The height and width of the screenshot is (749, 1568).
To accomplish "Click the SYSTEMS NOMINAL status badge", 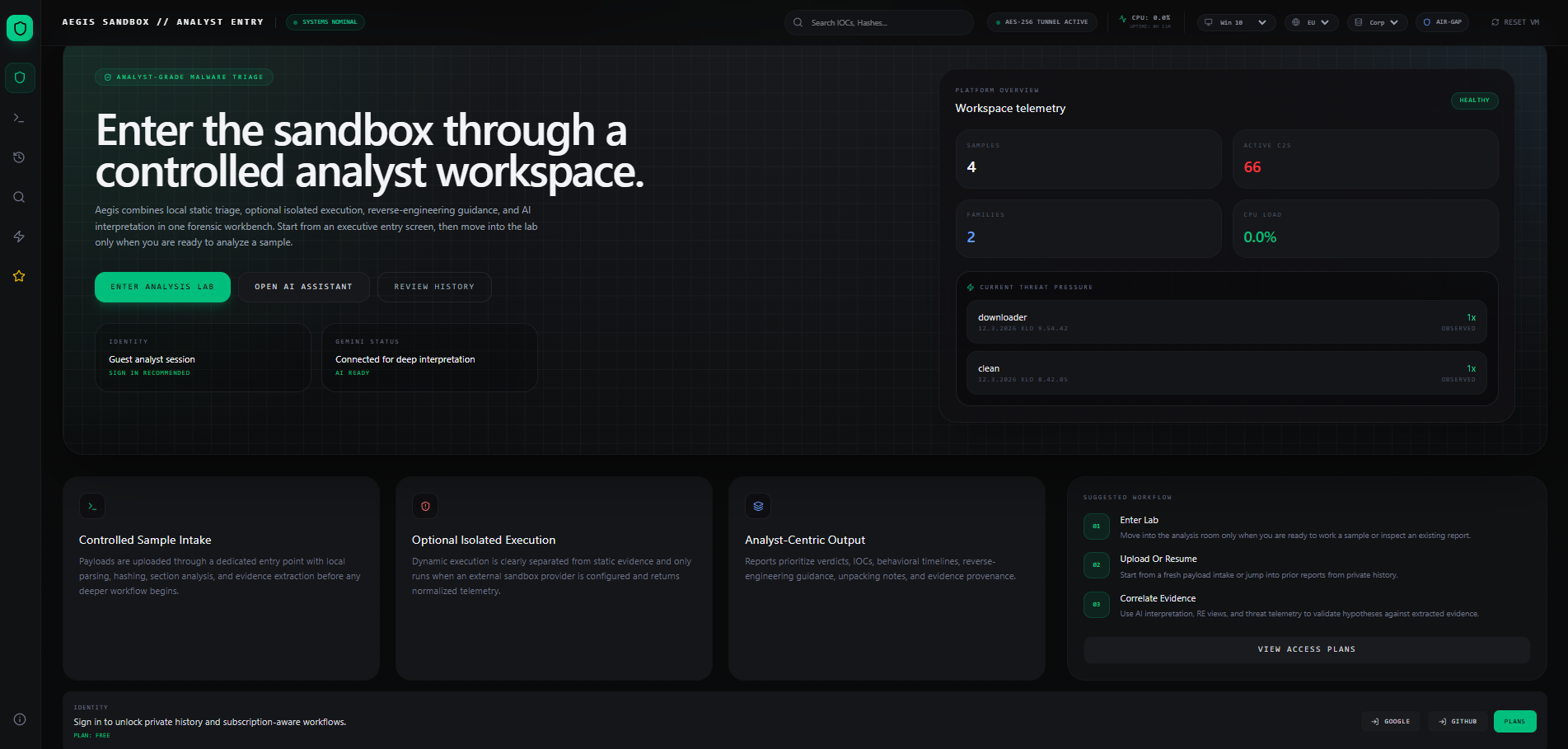I will coord(325,22).
